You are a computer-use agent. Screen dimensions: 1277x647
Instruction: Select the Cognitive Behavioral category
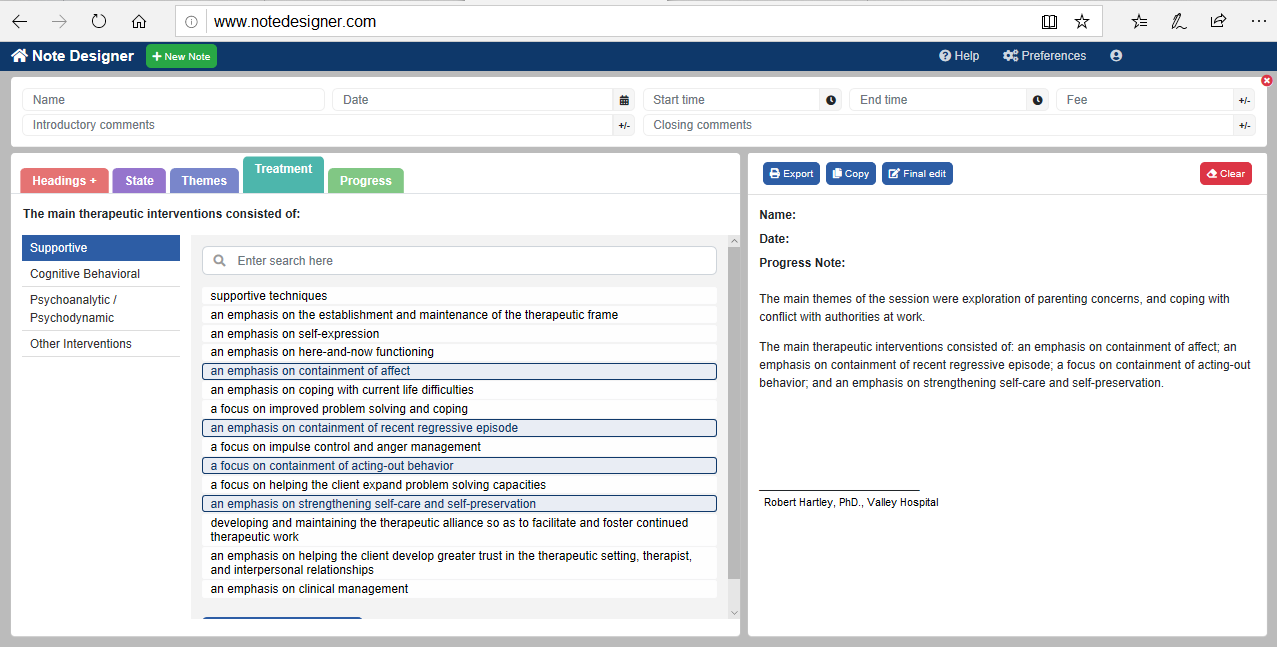pyautogui.click(x=101, y=274)
